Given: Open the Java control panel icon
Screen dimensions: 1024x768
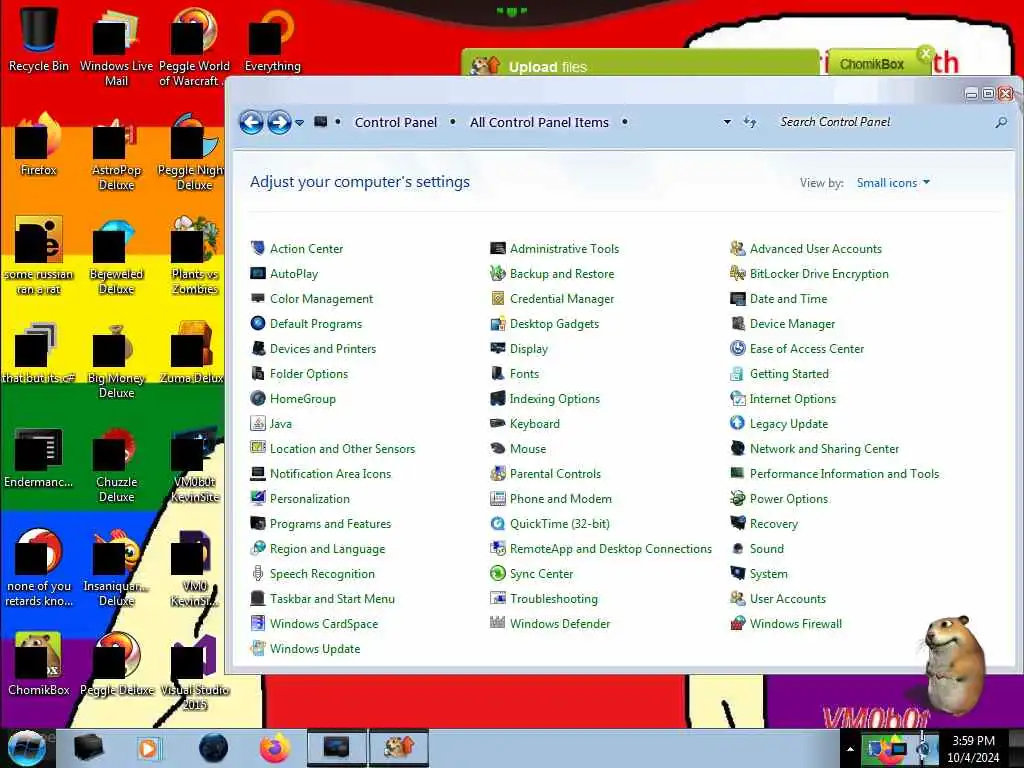Looking at the screenshot, I should click(258, 423).
